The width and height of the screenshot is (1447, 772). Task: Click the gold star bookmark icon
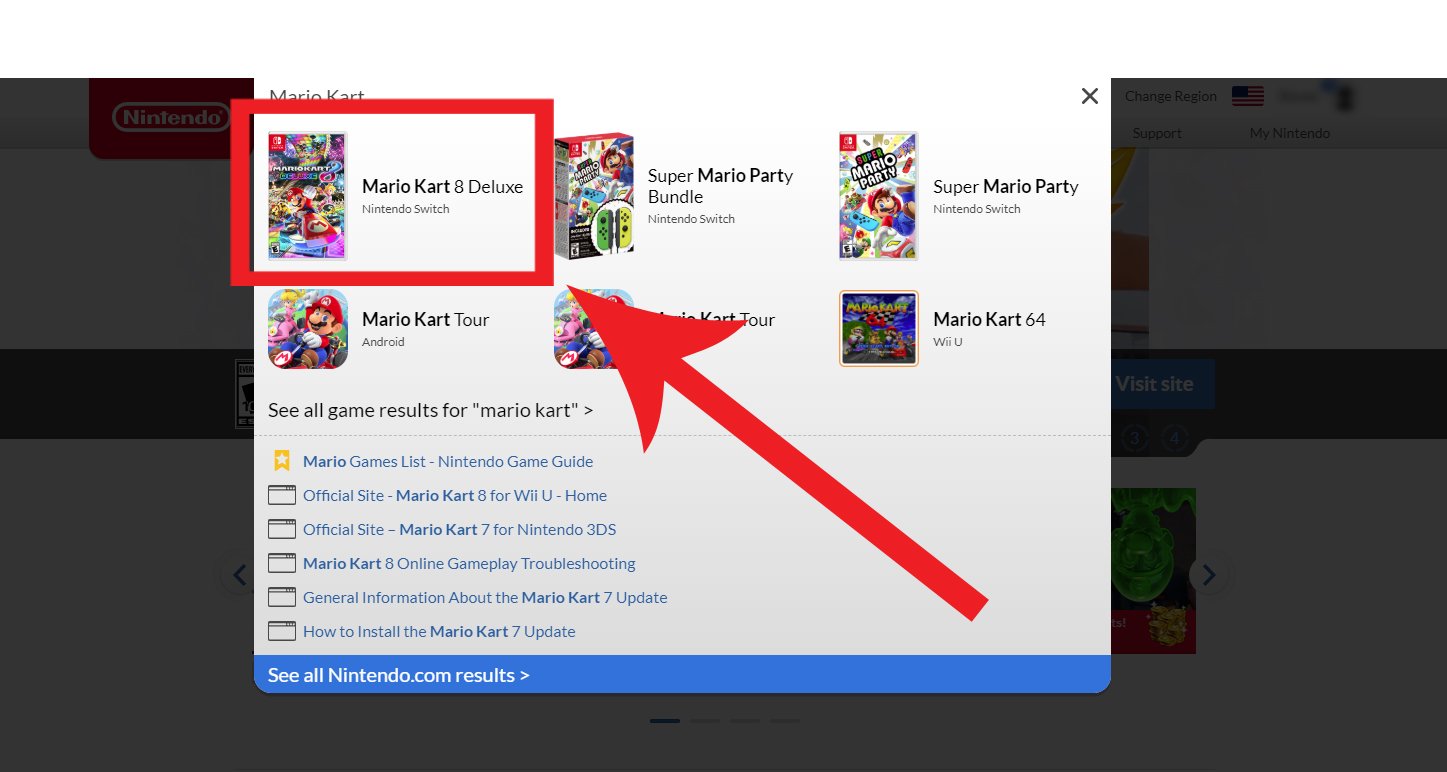click(282, 460)
